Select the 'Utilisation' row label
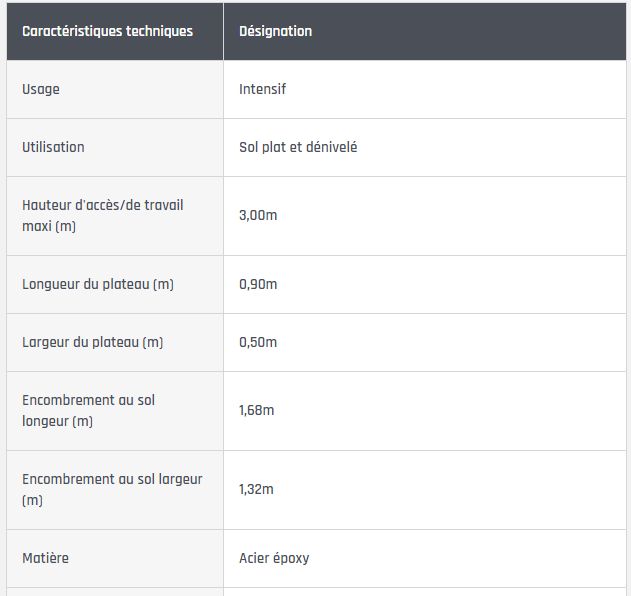Image resolution: width=631 pixels, height=596 pixels. coord(53,147)
